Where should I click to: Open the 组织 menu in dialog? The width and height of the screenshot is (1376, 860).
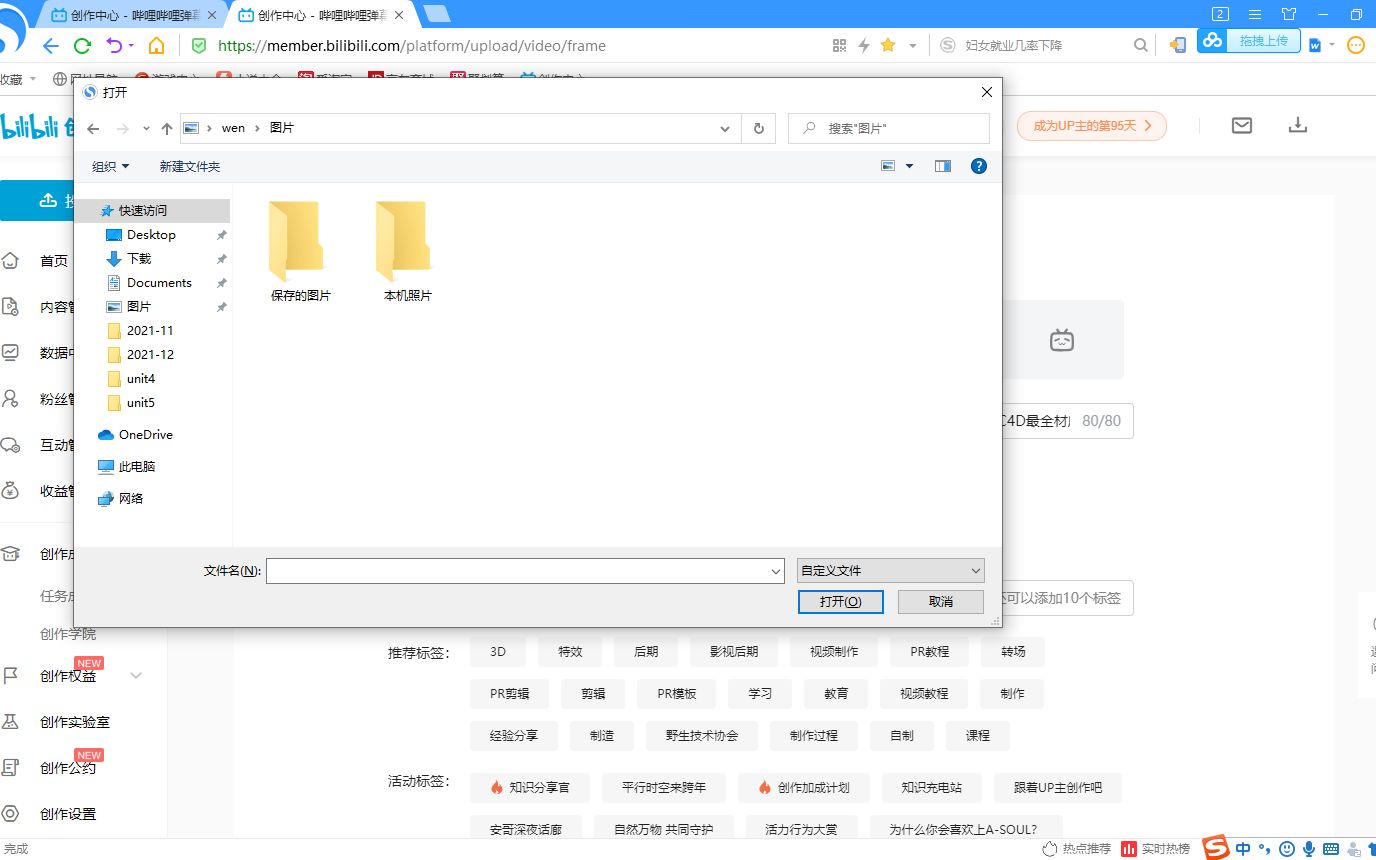point(111,166)
